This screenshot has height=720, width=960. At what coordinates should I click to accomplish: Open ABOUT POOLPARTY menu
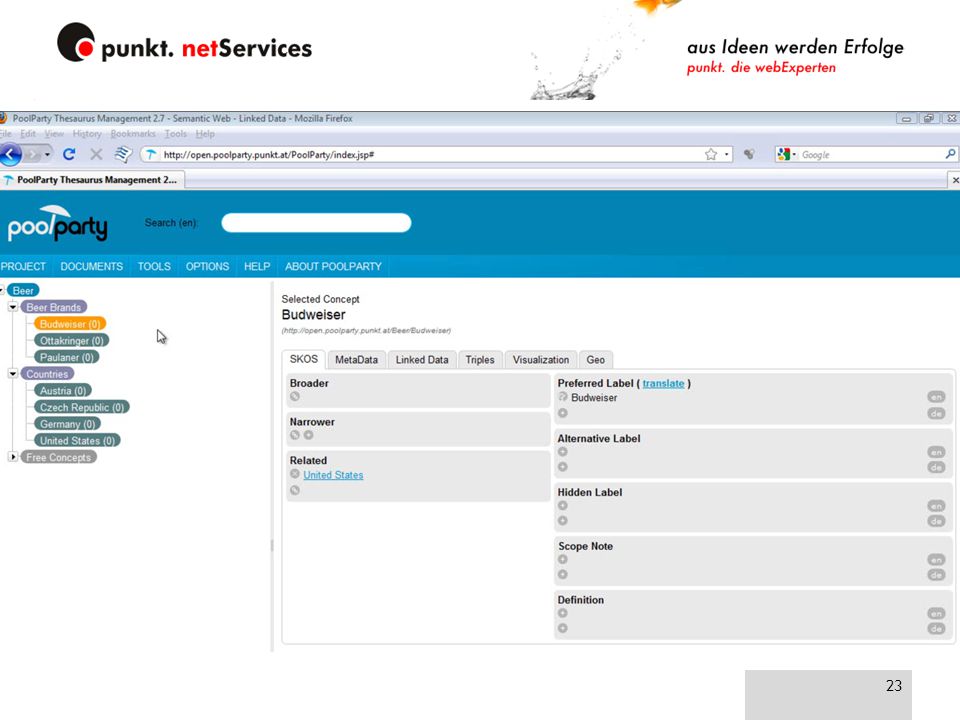coord(333,266)
